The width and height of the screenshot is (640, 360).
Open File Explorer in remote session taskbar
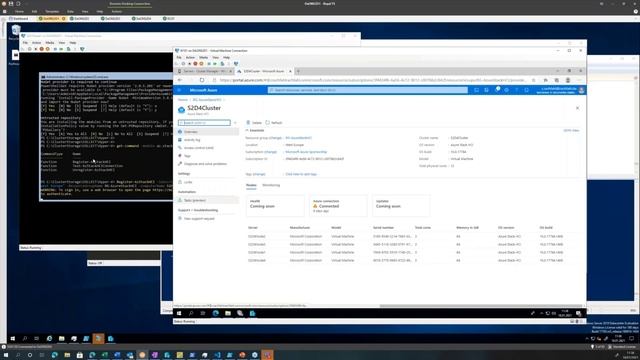[61, 339]
